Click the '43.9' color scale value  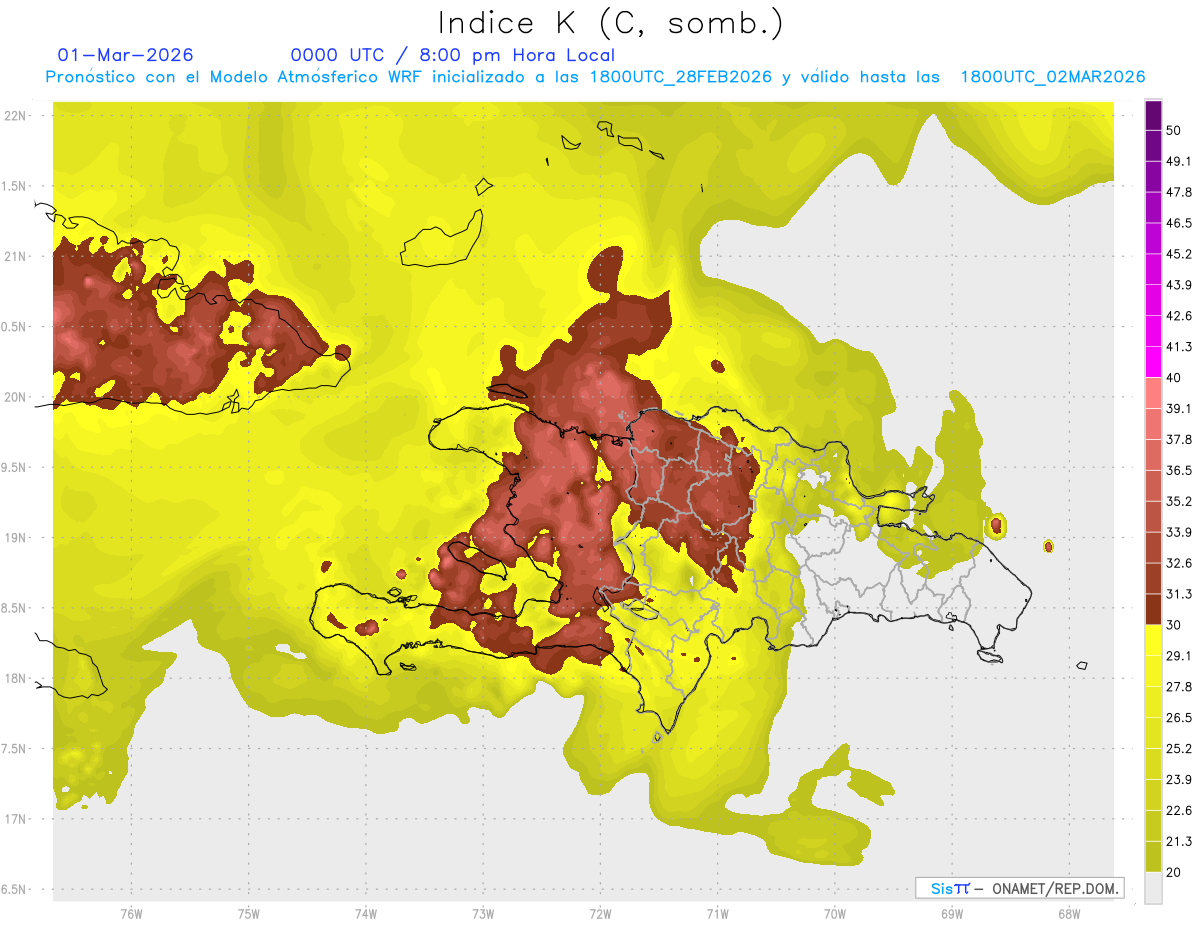pyautogui.click(x=1179, y=285)
